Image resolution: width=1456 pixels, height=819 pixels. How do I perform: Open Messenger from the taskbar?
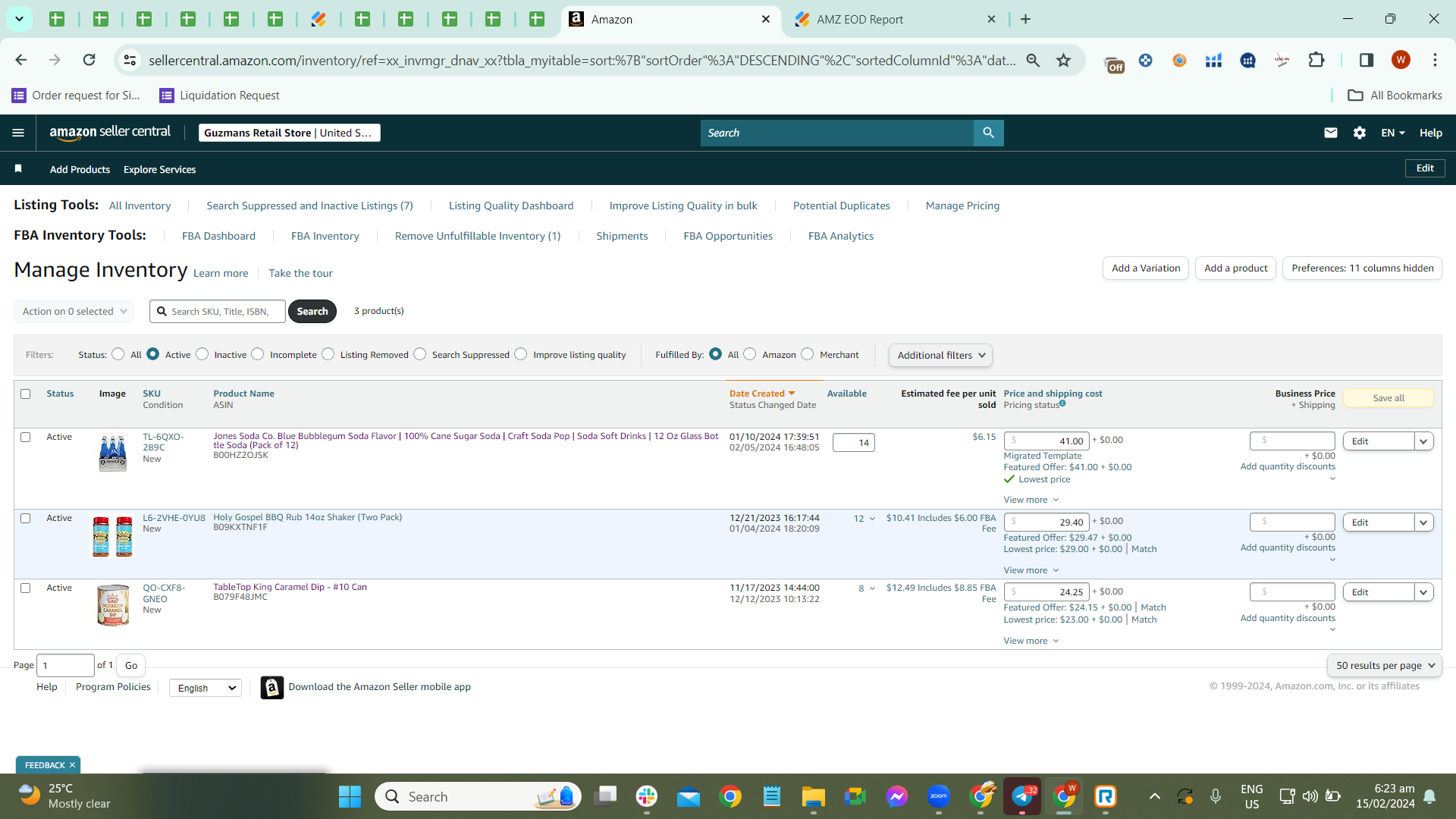coord(897,797)
